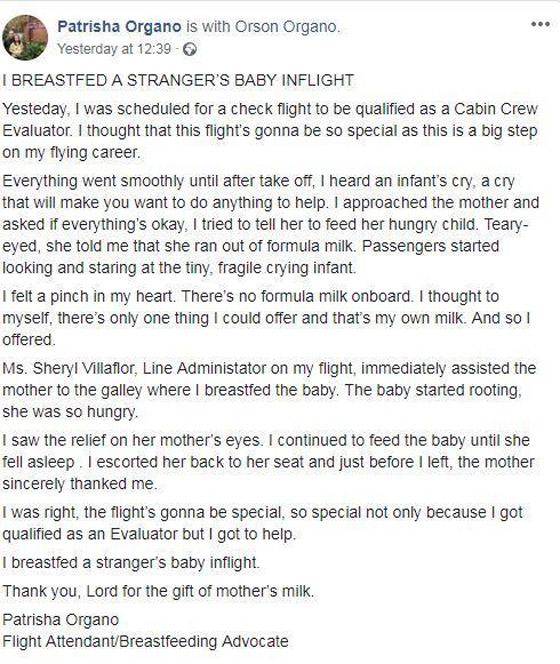
Task: Open the Patrisha Organo author name link
Action: point(119,27)
